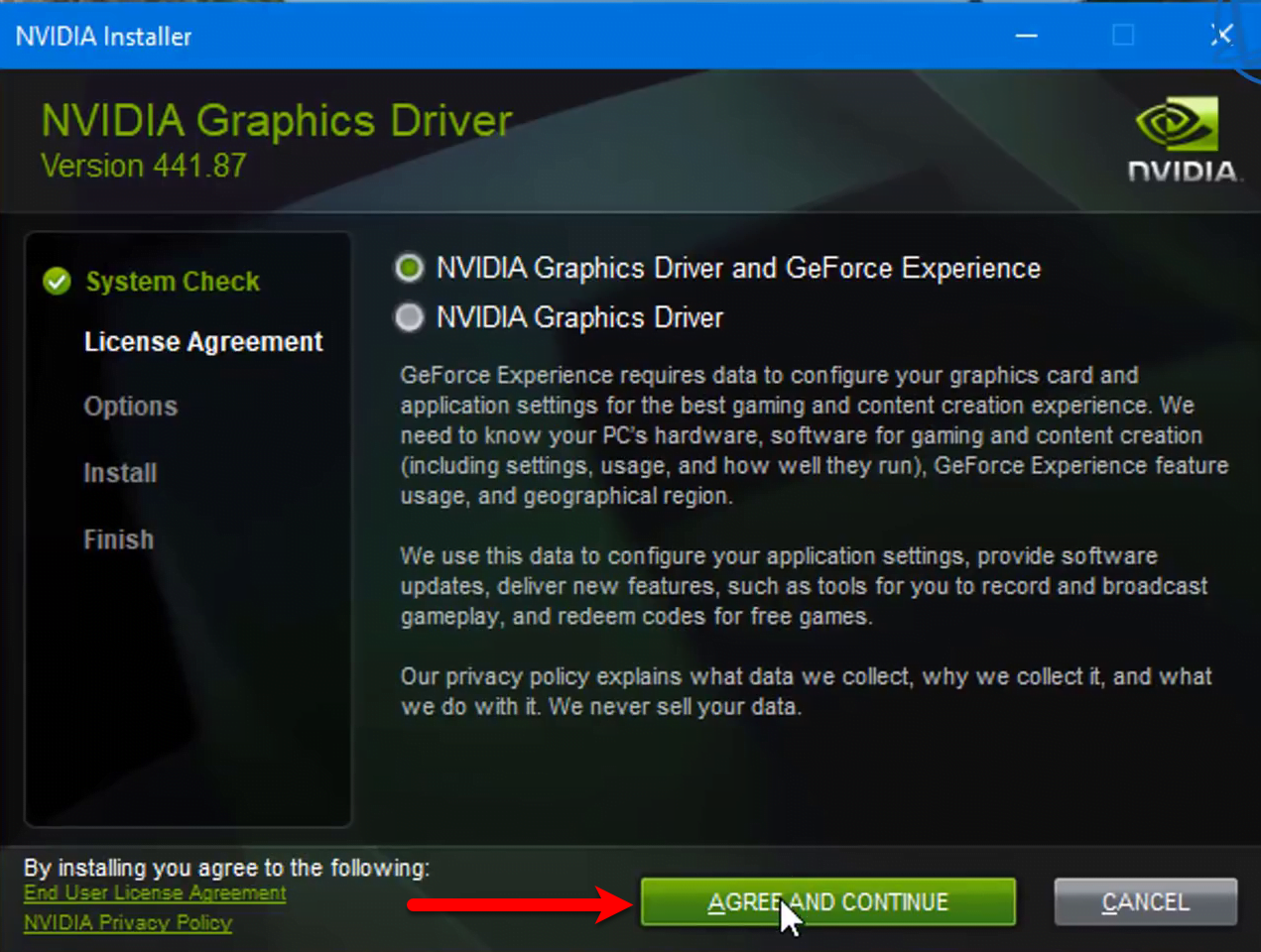Close the NVIDIA Installer window

click(x=1221, y=36)
